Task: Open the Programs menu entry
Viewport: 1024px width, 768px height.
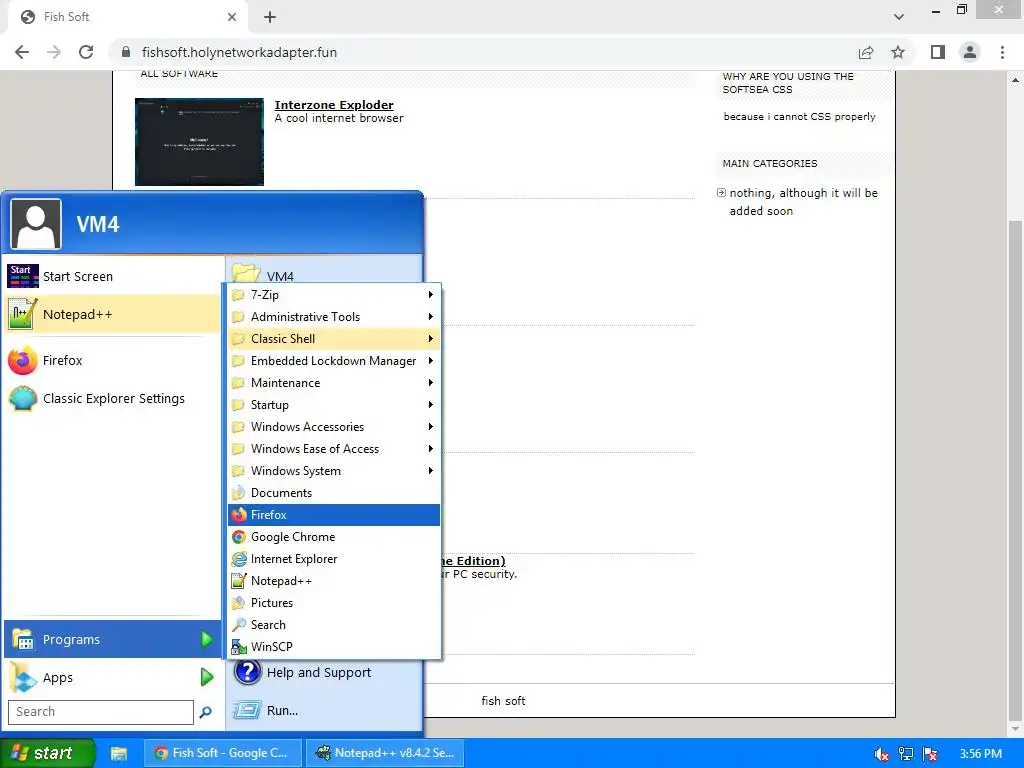Action: (x=112, y=639)
